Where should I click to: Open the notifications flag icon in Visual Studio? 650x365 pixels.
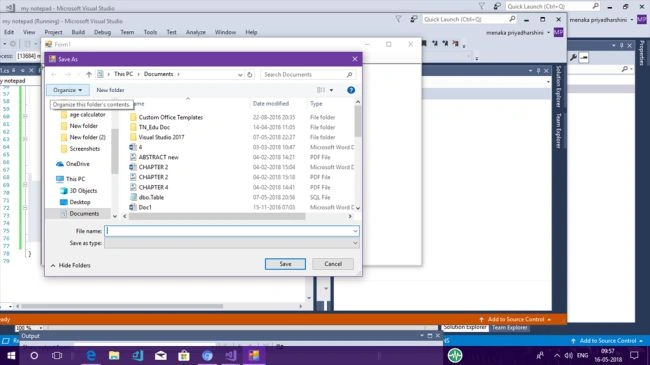click(398, 19)
